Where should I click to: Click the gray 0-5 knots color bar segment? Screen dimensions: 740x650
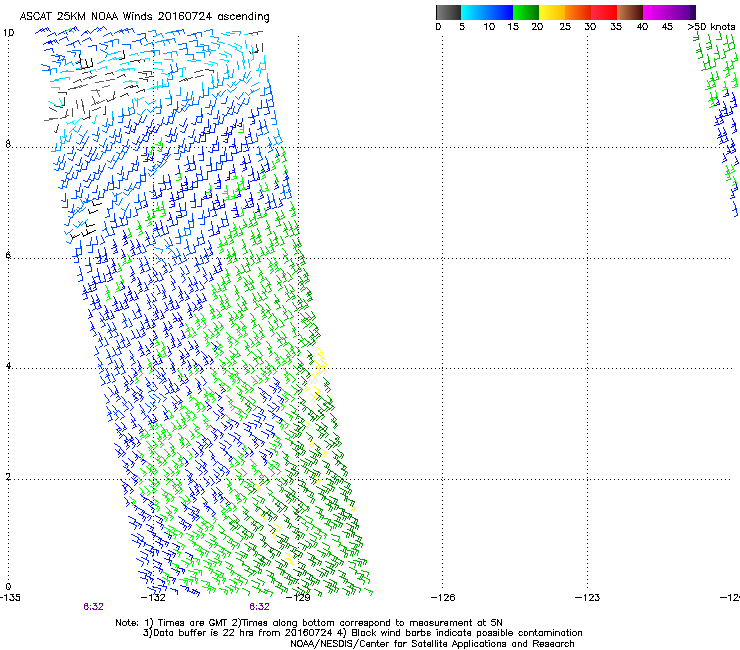click(448, 12)
